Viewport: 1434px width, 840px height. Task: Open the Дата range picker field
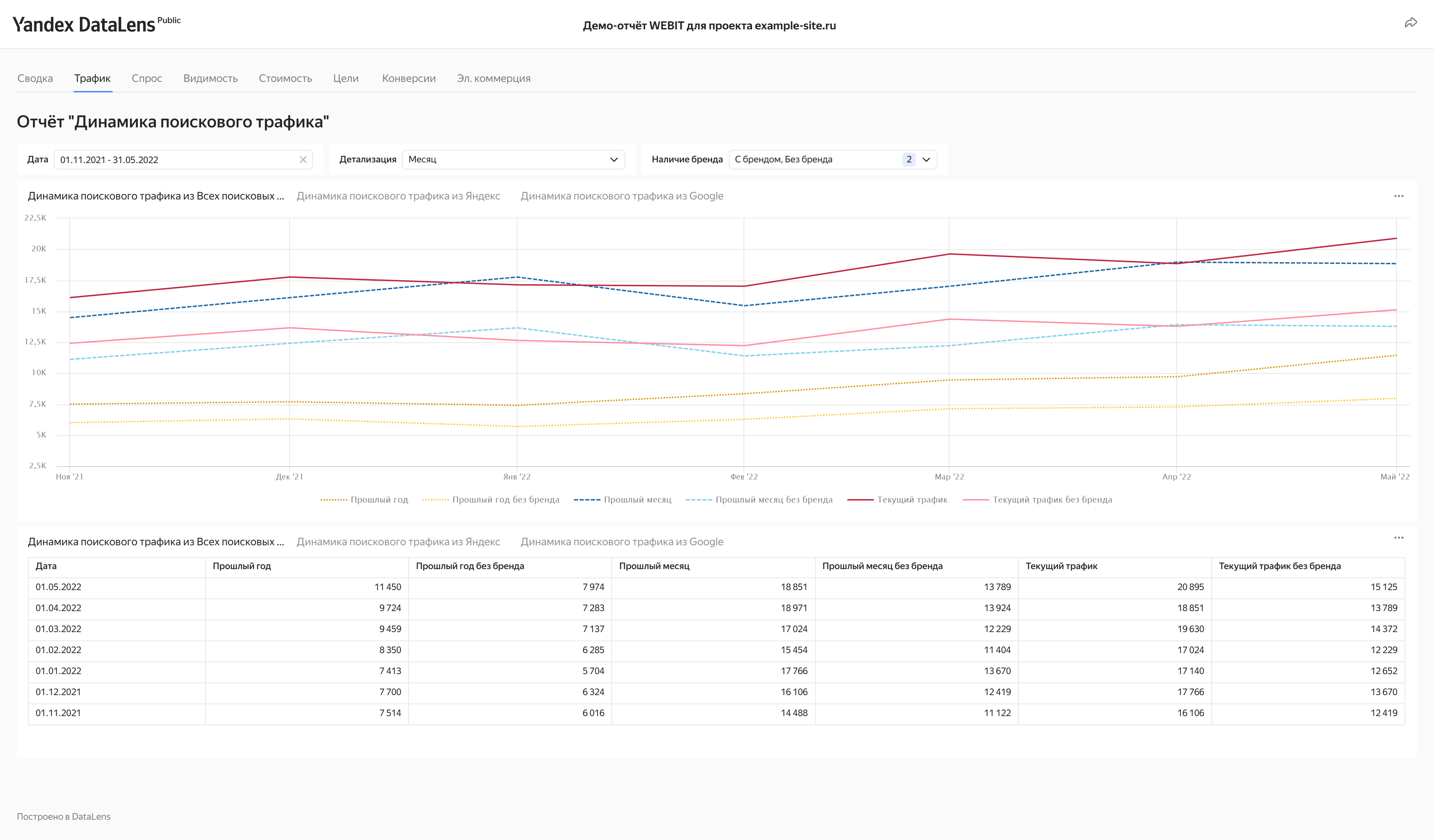(x=176, y=160)
